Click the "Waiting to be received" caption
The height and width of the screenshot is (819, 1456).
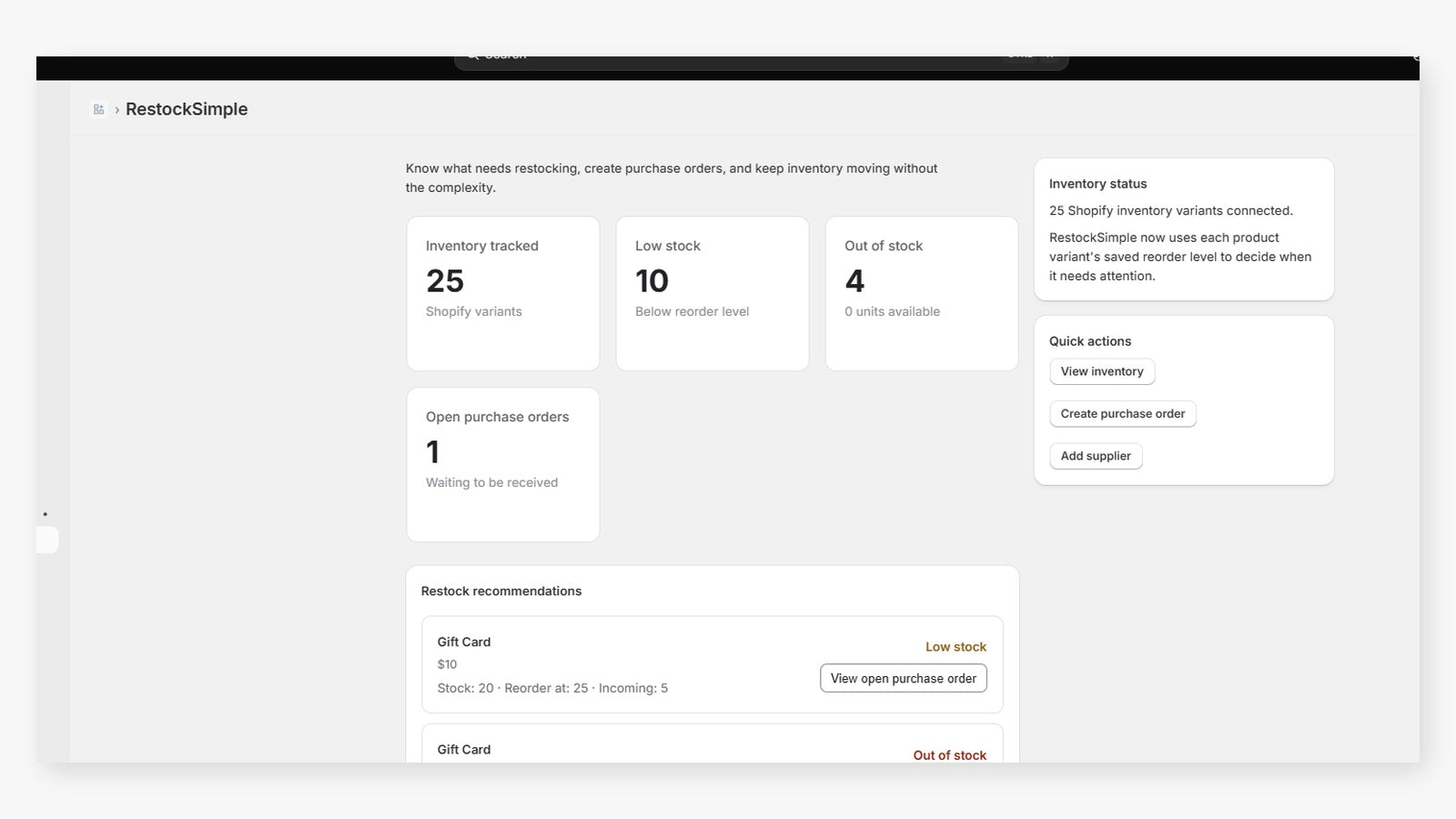point(492,482)
